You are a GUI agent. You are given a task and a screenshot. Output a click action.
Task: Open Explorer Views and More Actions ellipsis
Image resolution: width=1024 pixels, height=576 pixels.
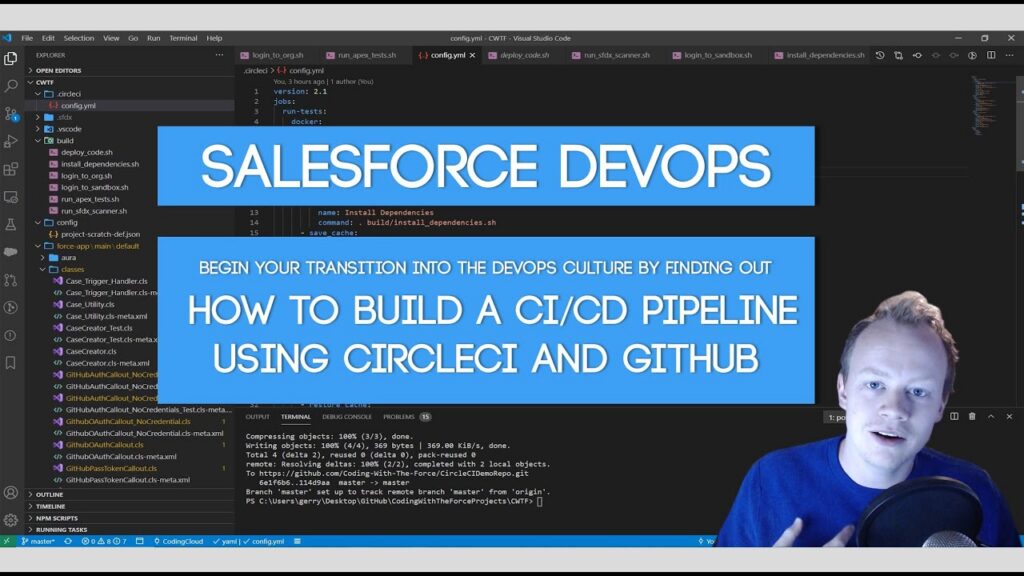coord(219,56)
